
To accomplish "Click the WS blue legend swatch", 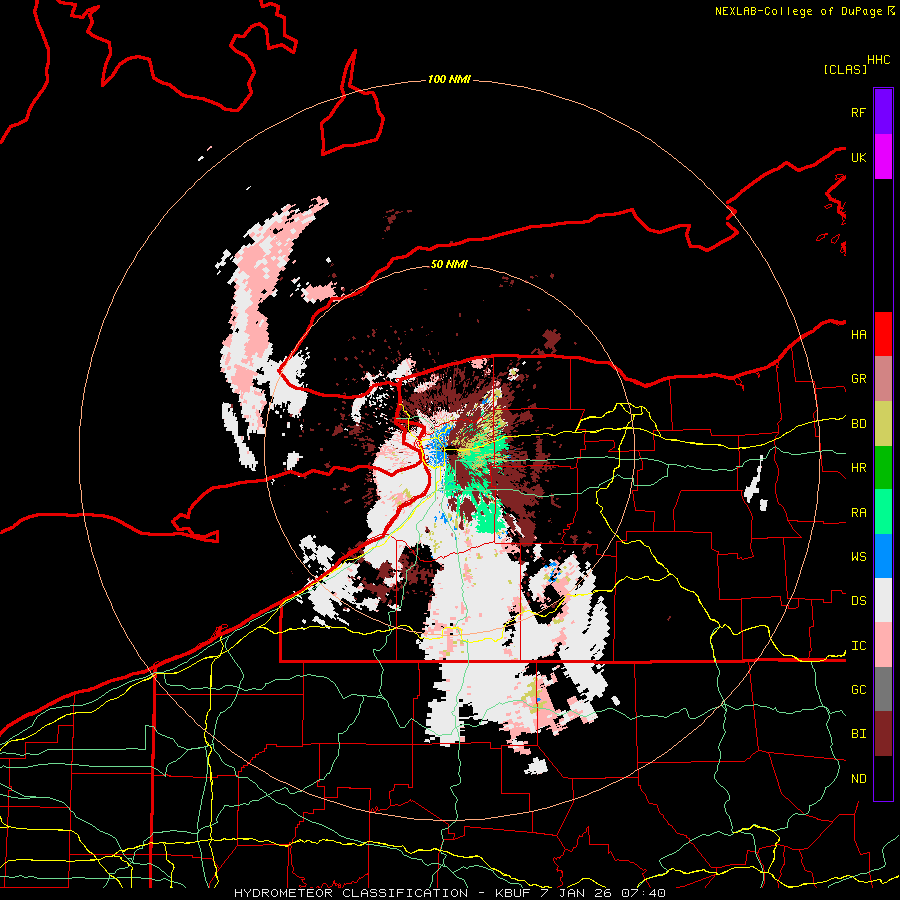I will [x=883, y=556].
